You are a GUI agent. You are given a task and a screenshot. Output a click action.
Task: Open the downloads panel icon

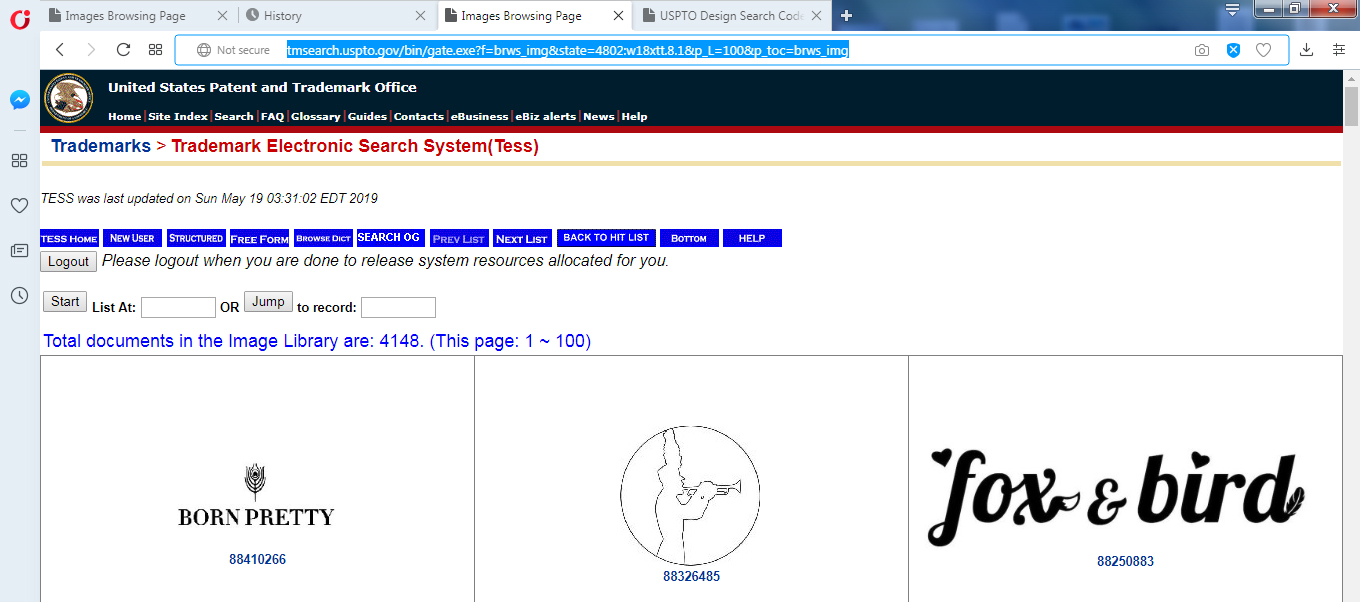click(1306, 50)
